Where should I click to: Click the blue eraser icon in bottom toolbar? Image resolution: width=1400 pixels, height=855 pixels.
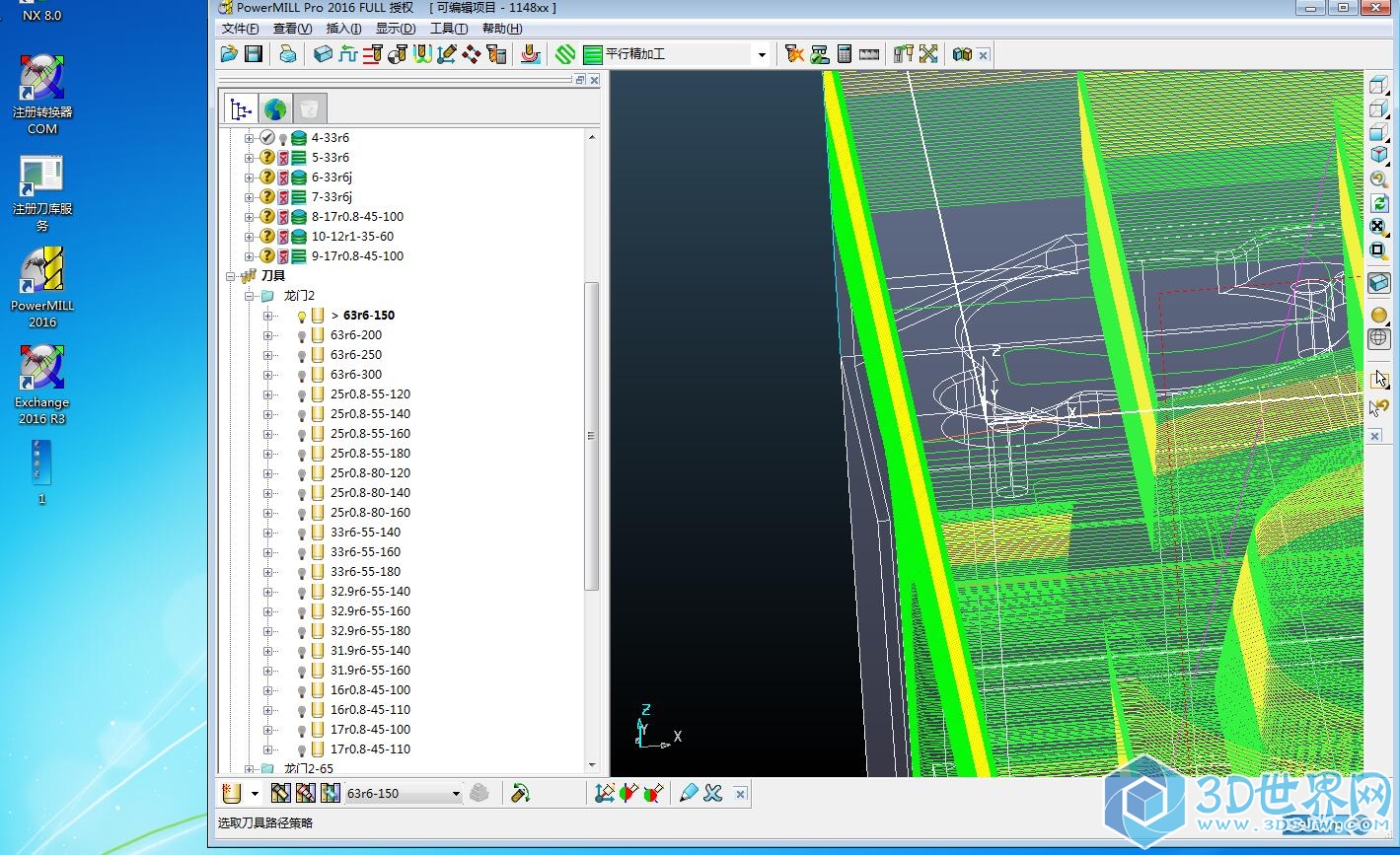pyautogui.click(x=689, y=793)
